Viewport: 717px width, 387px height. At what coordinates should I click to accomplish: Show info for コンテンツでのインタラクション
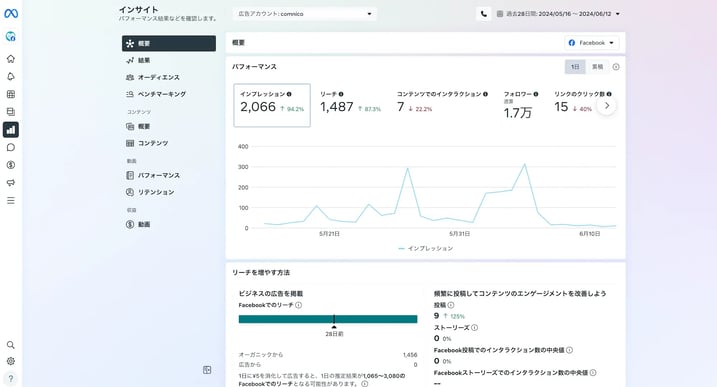tap(485, 94)
